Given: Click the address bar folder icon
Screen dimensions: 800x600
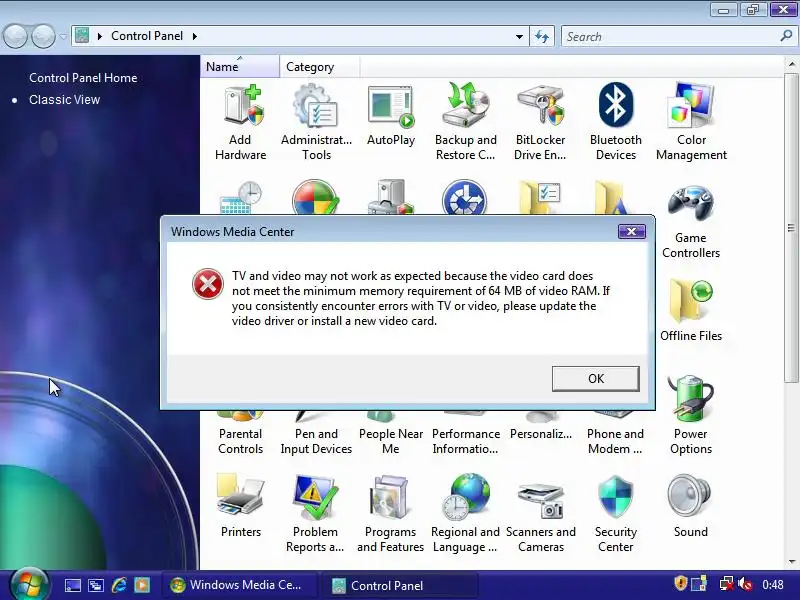Looking at the screenshot, I should coord(82,36).
